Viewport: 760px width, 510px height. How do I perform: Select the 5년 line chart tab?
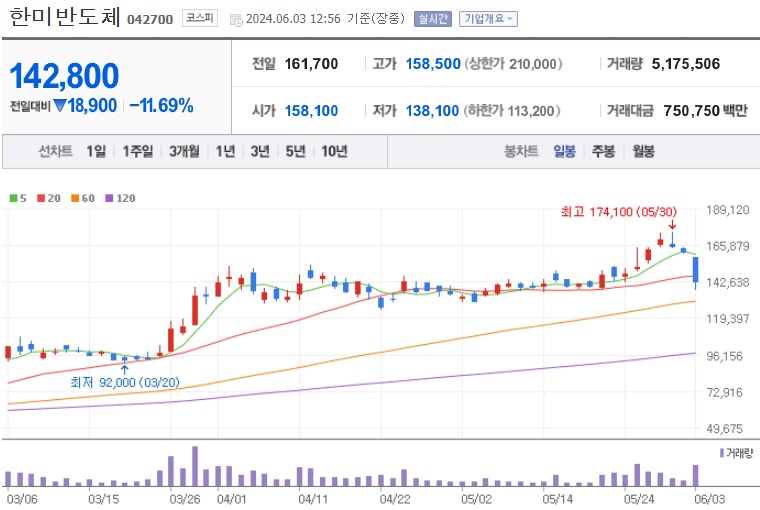pyautogui.click(x=295, y=151)
